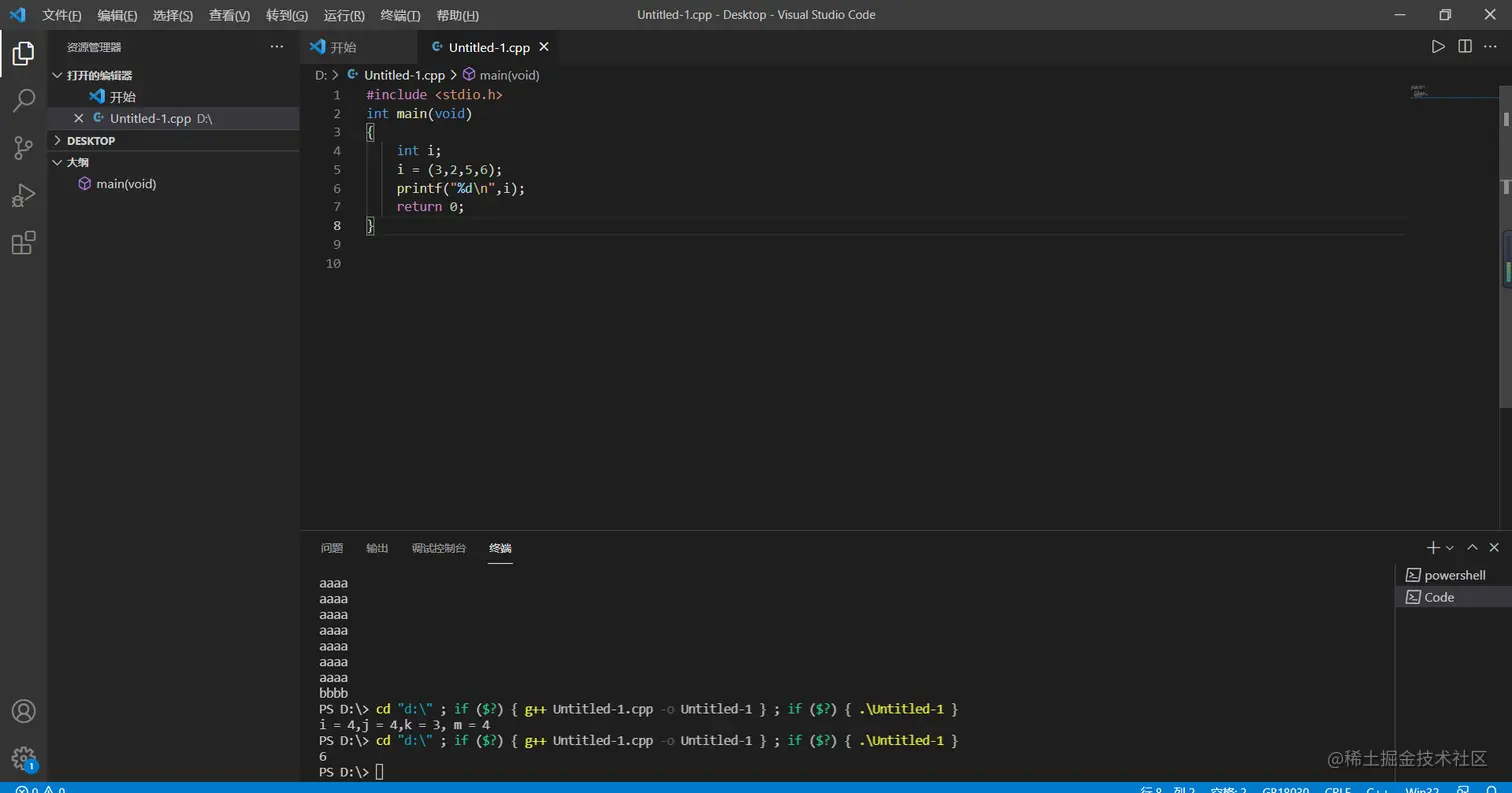Screen dimensions: 1512x793
Task: Click the minimap code preview
Action: (x=1420, y=91)
